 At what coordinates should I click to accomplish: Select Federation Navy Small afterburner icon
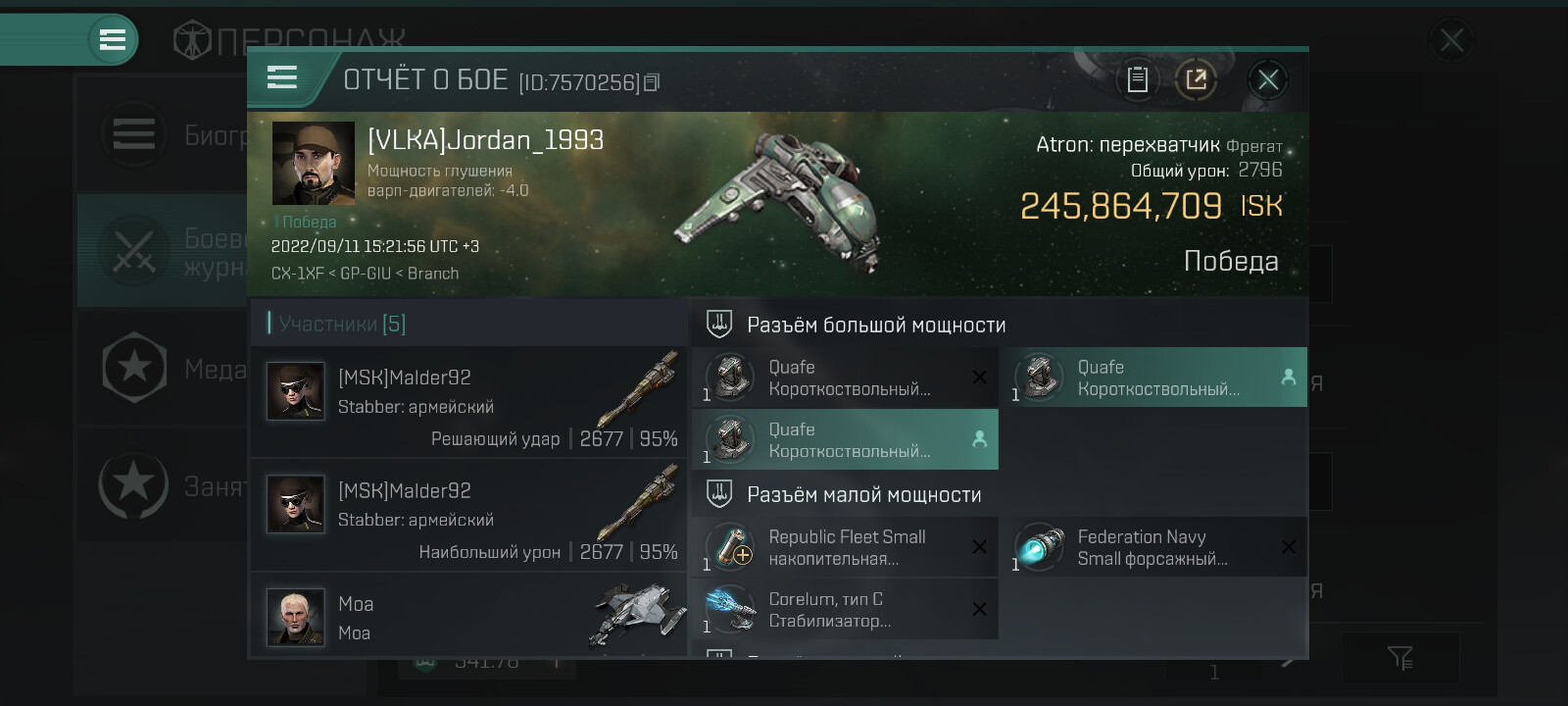click(x=1040, y=547)
